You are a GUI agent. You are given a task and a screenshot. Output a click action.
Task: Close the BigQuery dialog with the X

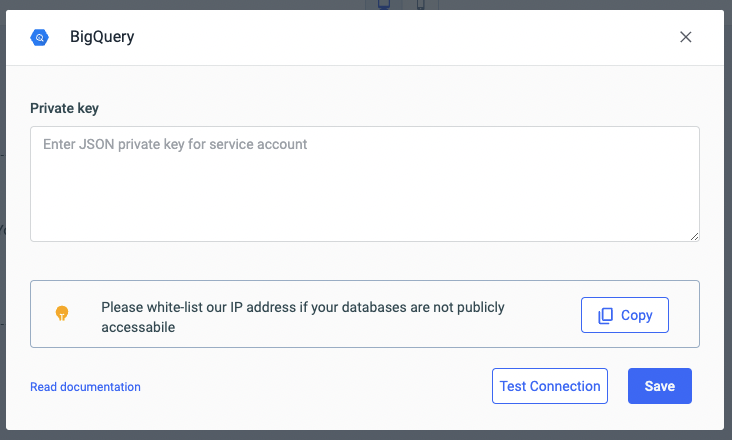[686, 37]
